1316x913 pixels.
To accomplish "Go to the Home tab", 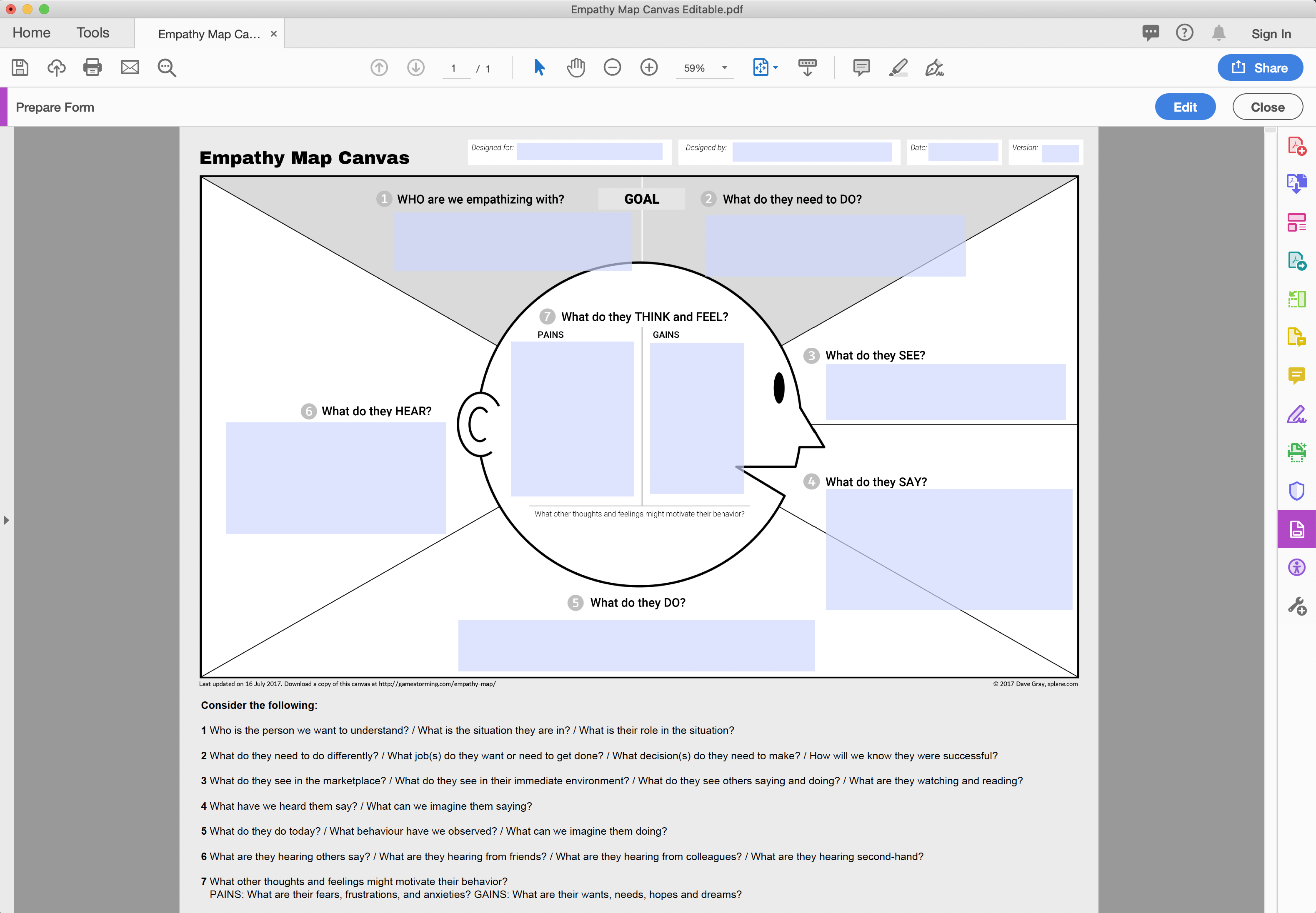I will click(32, 33).
